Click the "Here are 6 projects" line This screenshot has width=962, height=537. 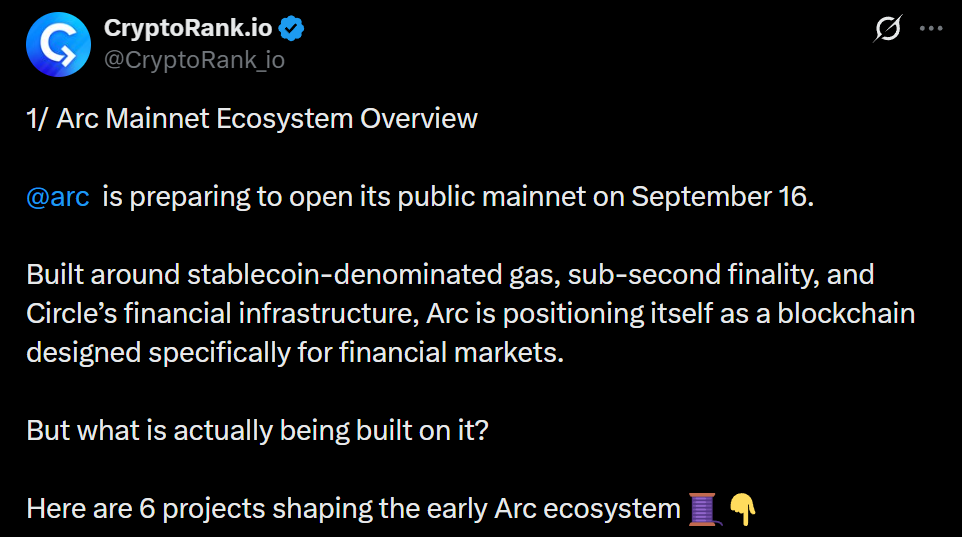click(353, 509)
